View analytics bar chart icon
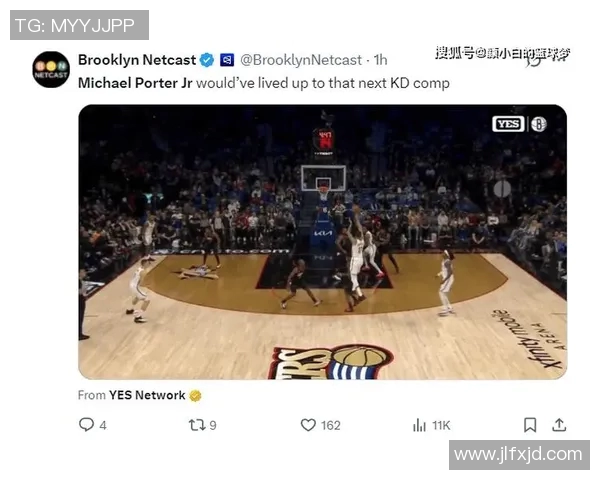 (x=419, y=425)
